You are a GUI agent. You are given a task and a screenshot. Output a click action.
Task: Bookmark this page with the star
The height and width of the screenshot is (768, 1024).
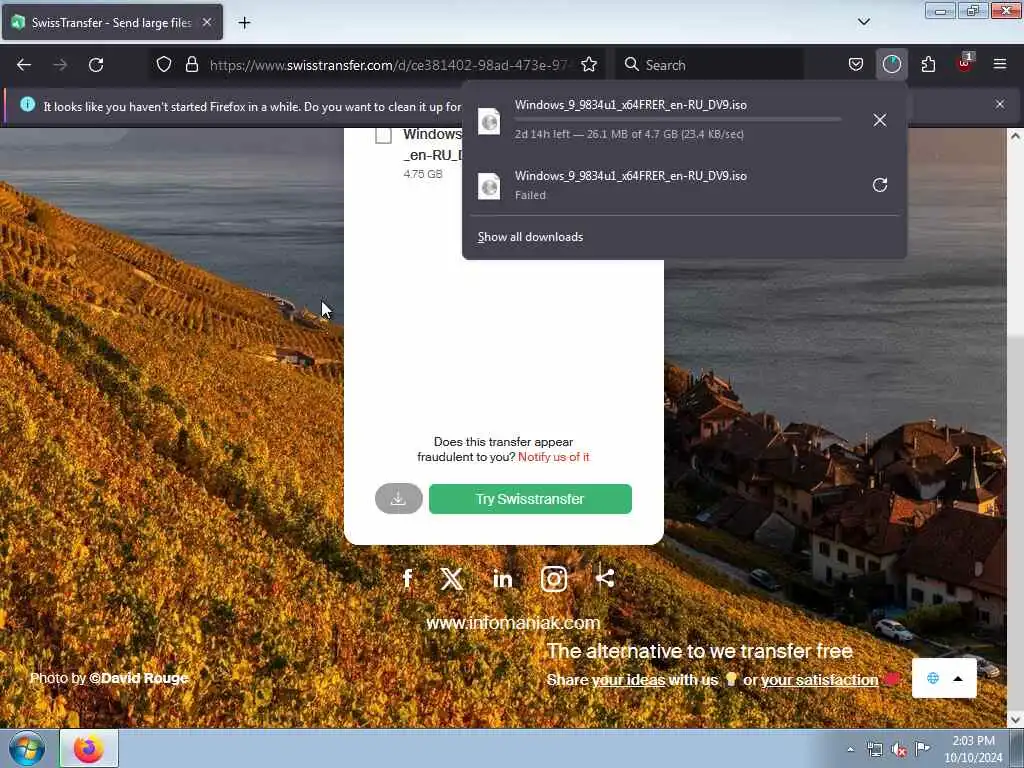coord(588,65)
